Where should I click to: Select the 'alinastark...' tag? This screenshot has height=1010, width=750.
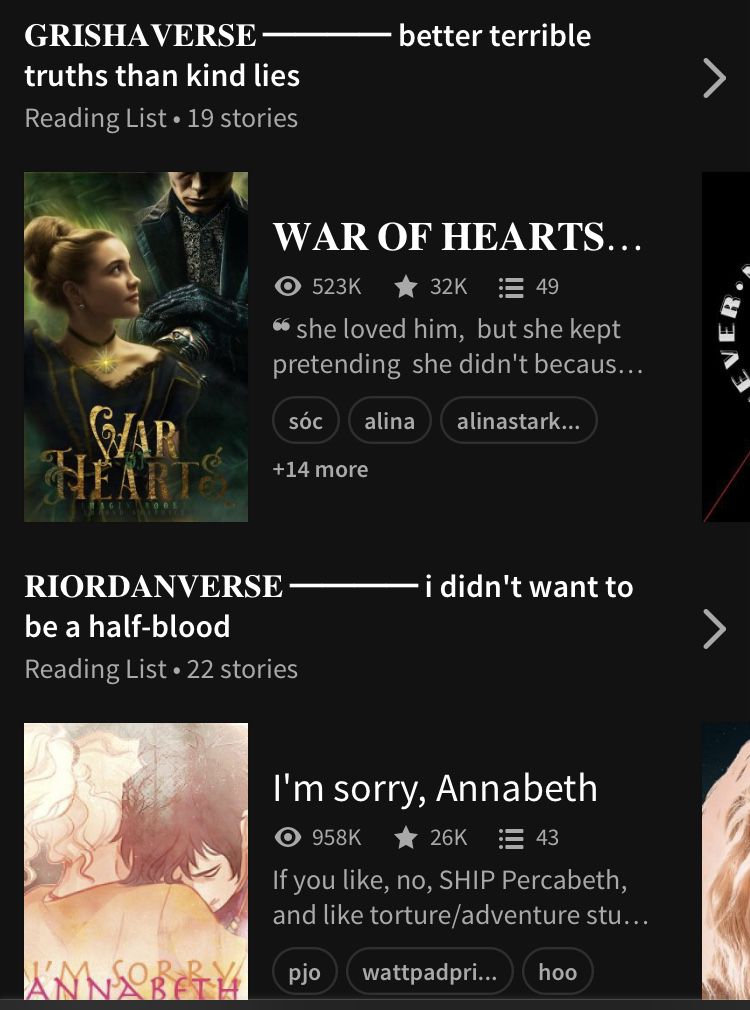(x=519, y=421)
